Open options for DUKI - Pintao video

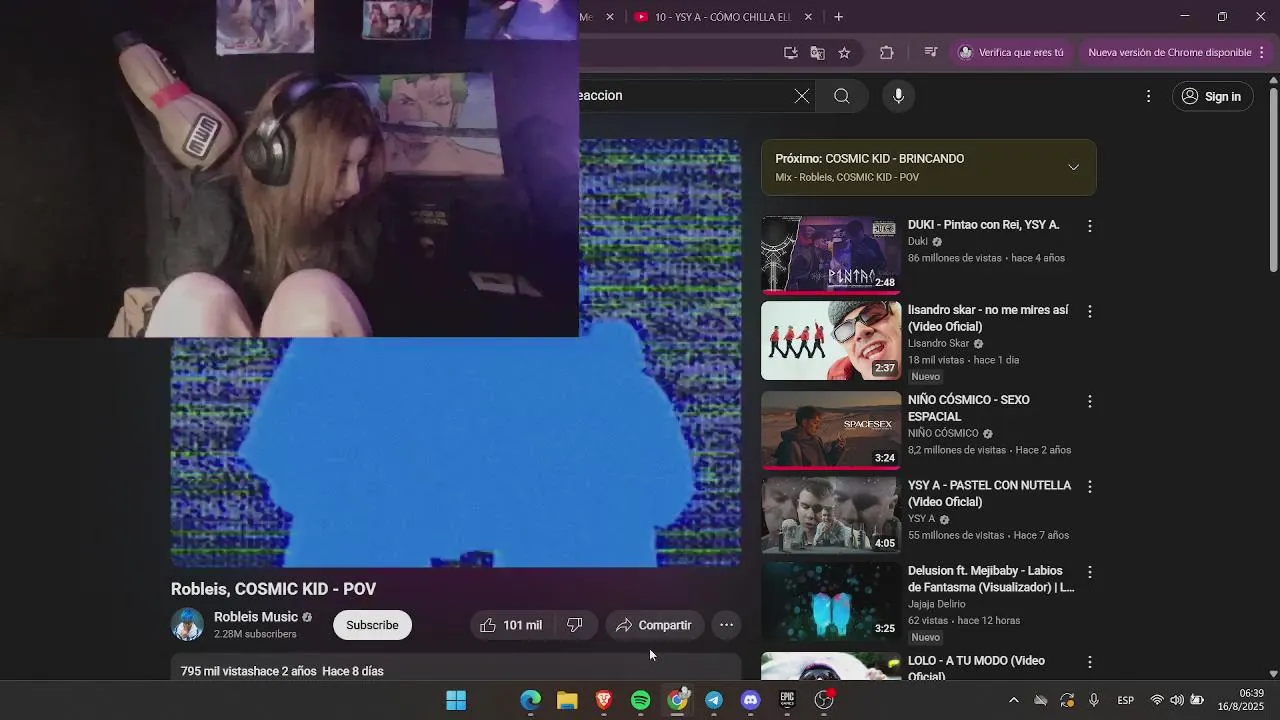coord(1090,226)
